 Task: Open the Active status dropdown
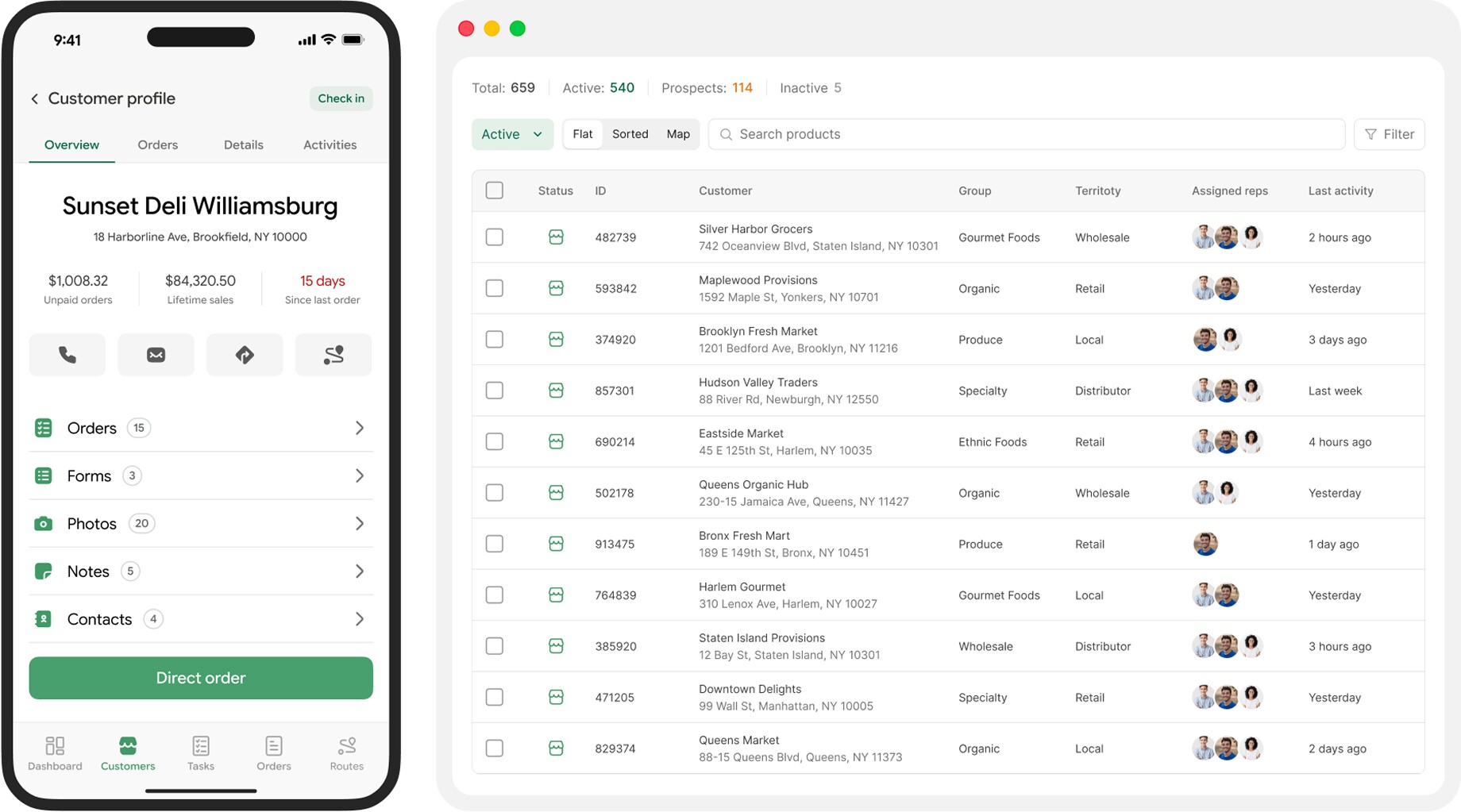point(512,134)
